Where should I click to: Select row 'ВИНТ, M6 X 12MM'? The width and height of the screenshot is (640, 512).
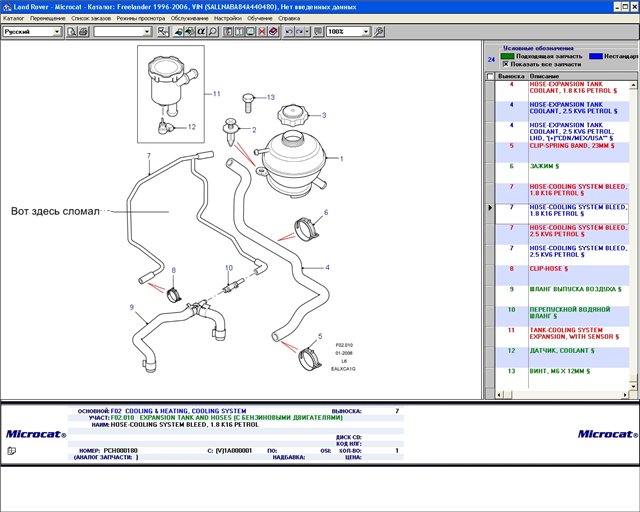click(562, 378)
